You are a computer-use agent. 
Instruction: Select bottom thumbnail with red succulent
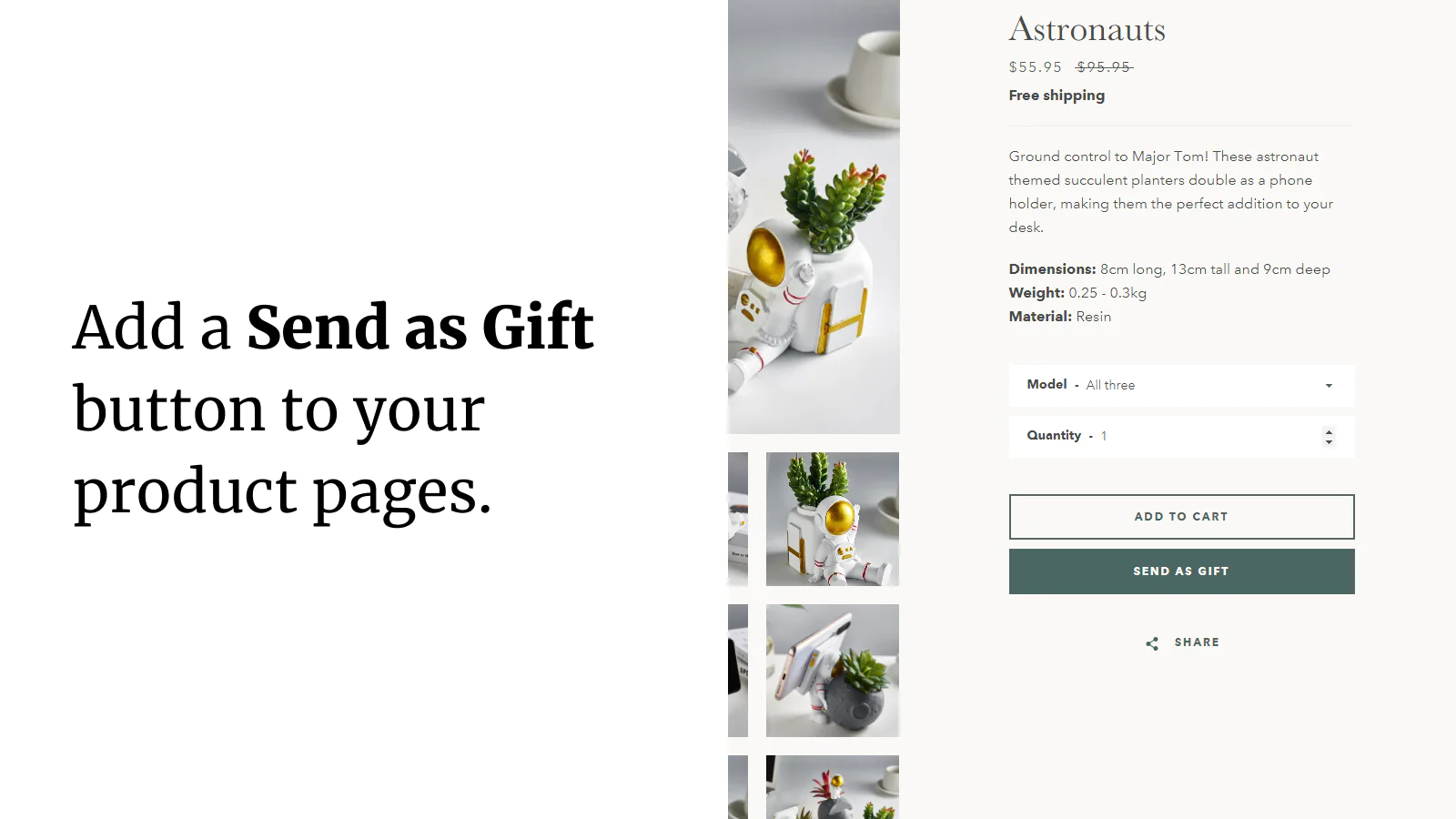coord(833,787)
